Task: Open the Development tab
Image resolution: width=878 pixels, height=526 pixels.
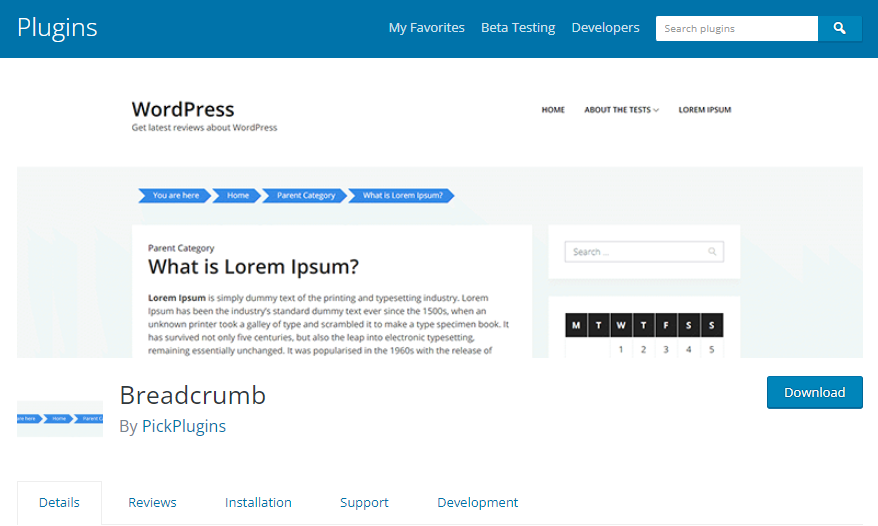Action: pyautogui.click(x=478, y=502)
